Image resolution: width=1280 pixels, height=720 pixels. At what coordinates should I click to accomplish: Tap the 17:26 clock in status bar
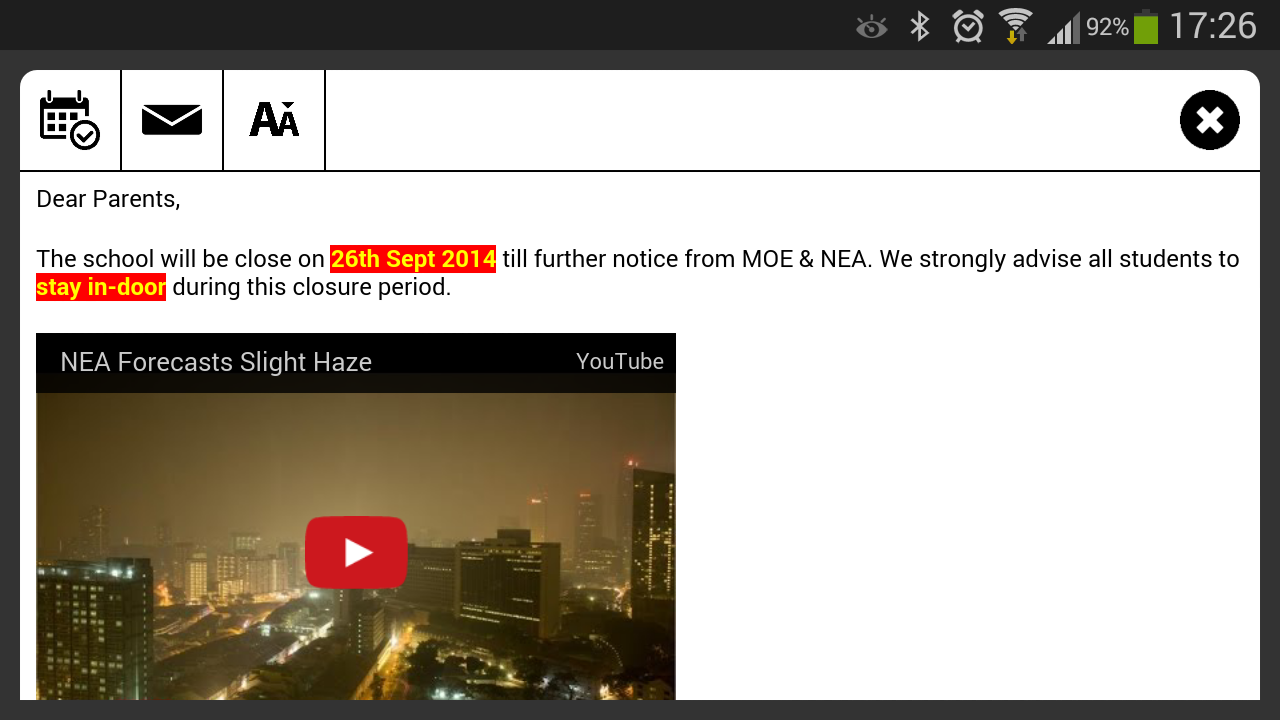point(1212,26)
